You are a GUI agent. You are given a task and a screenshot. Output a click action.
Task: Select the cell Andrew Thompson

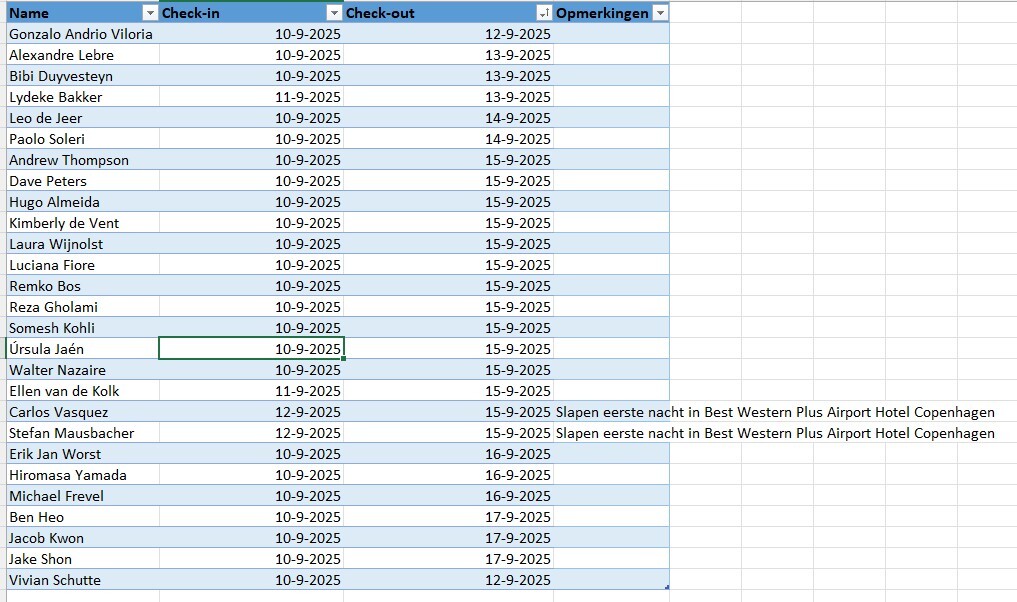coord(82,160)
